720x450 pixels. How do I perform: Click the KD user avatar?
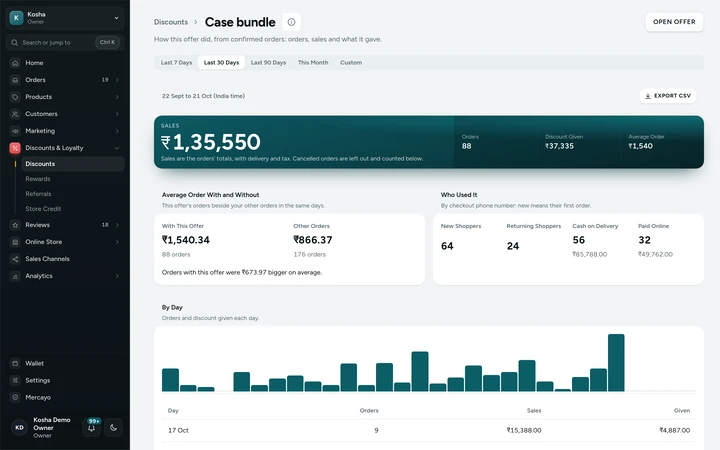click(x=20, y=428)
